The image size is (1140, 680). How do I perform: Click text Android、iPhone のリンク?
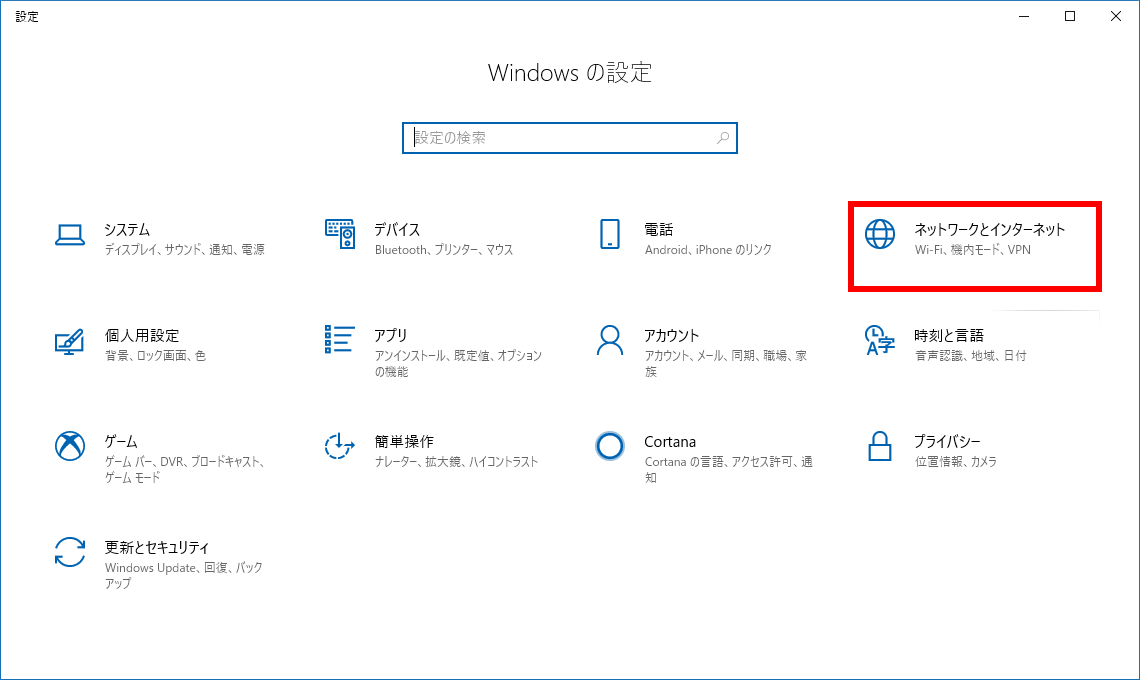(x=708, y=249)
